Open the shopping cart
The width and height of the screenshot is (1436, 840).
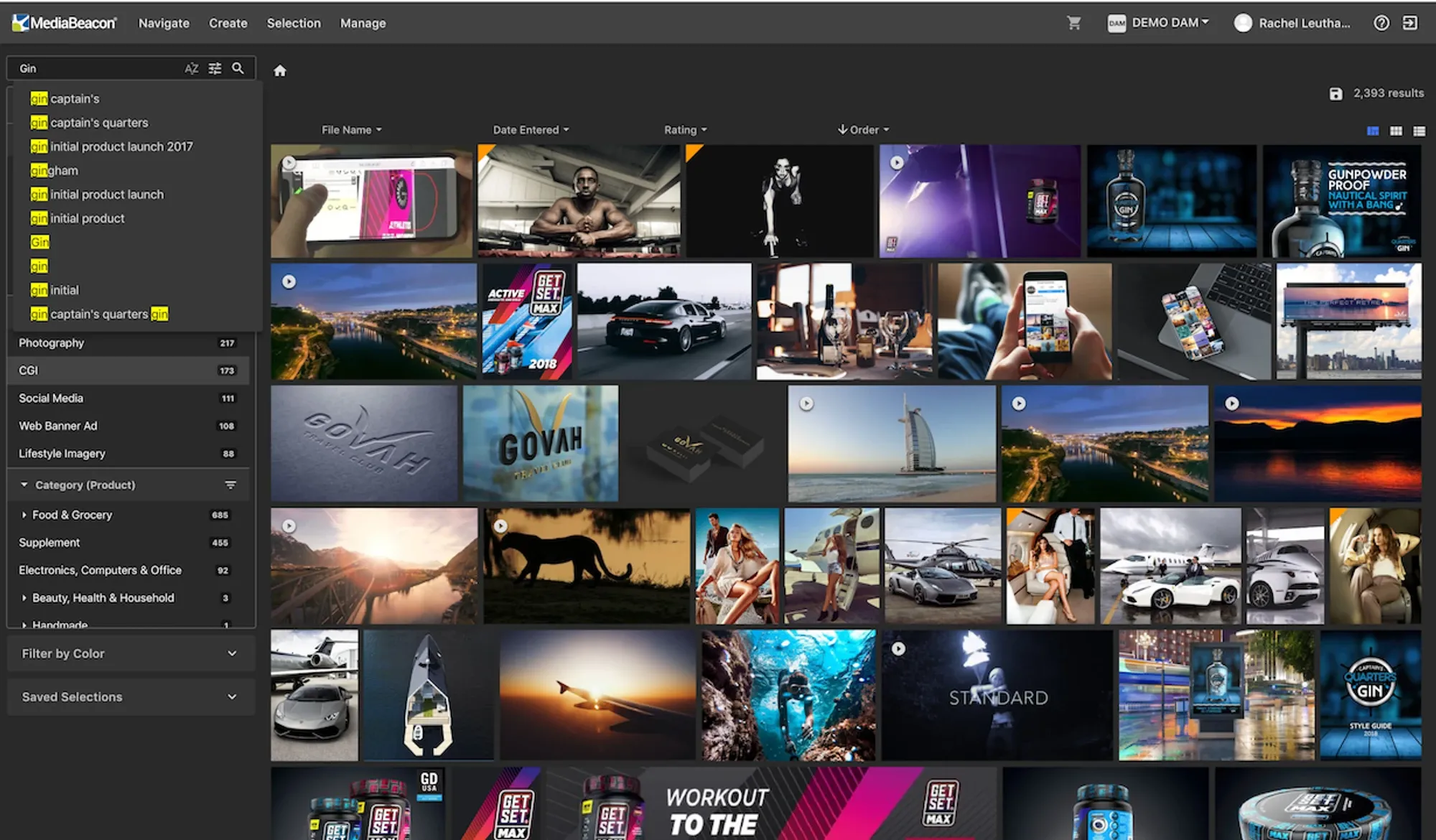1074,23
